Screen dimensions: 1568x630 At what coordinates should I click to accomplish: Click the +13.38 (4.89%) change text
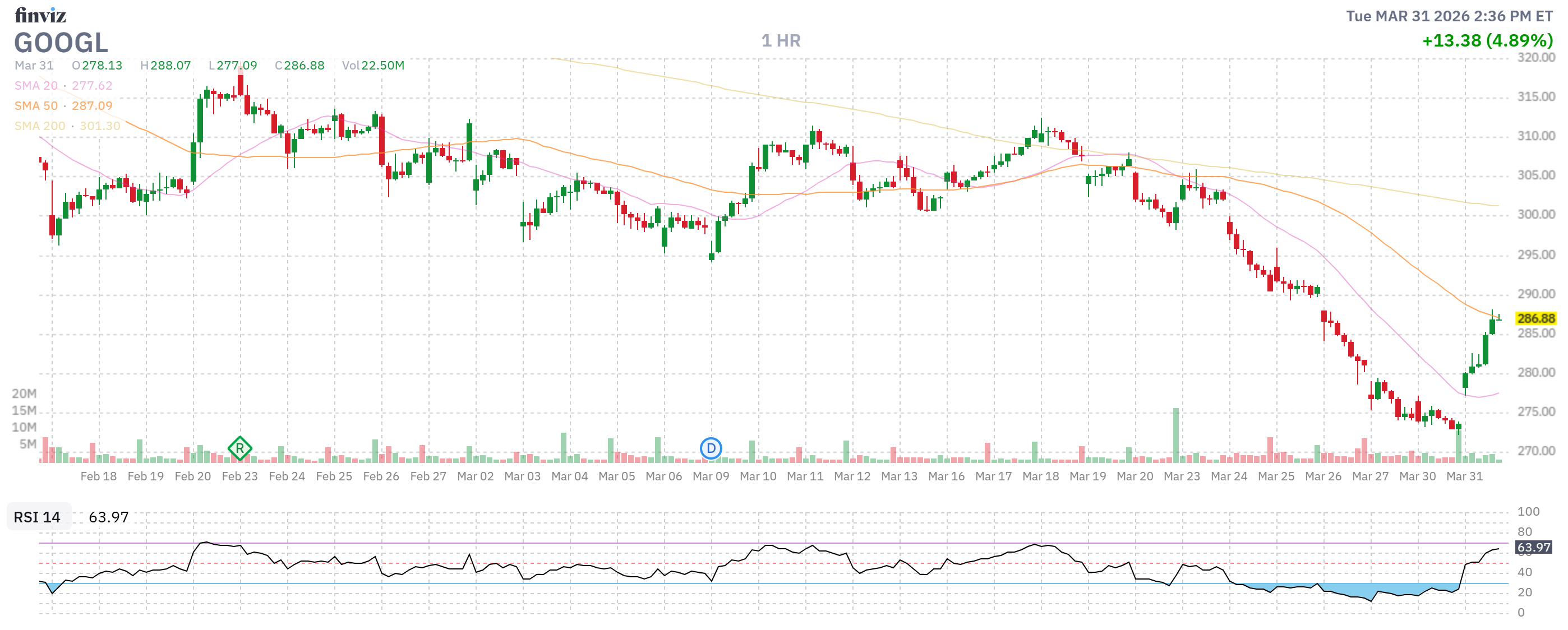coord(1487,41)
